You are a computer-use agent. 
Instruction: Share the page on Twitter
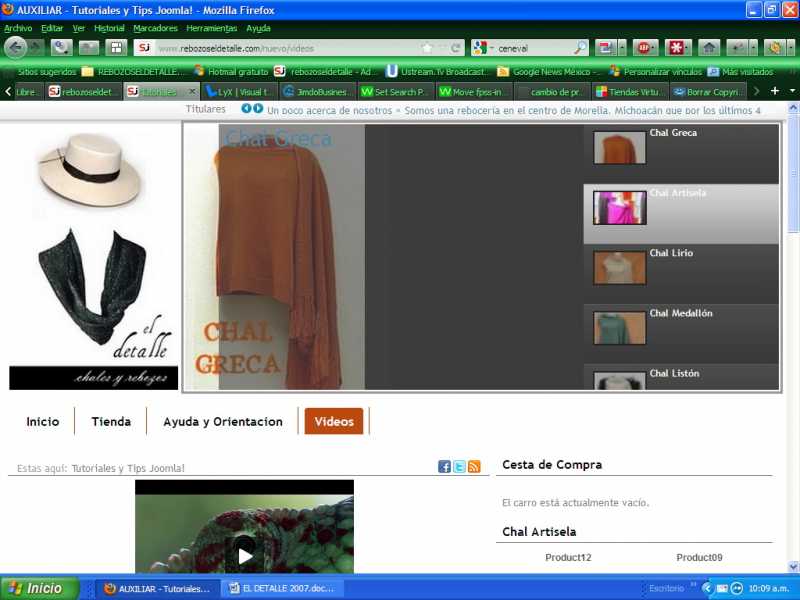[x=459, y=466]
